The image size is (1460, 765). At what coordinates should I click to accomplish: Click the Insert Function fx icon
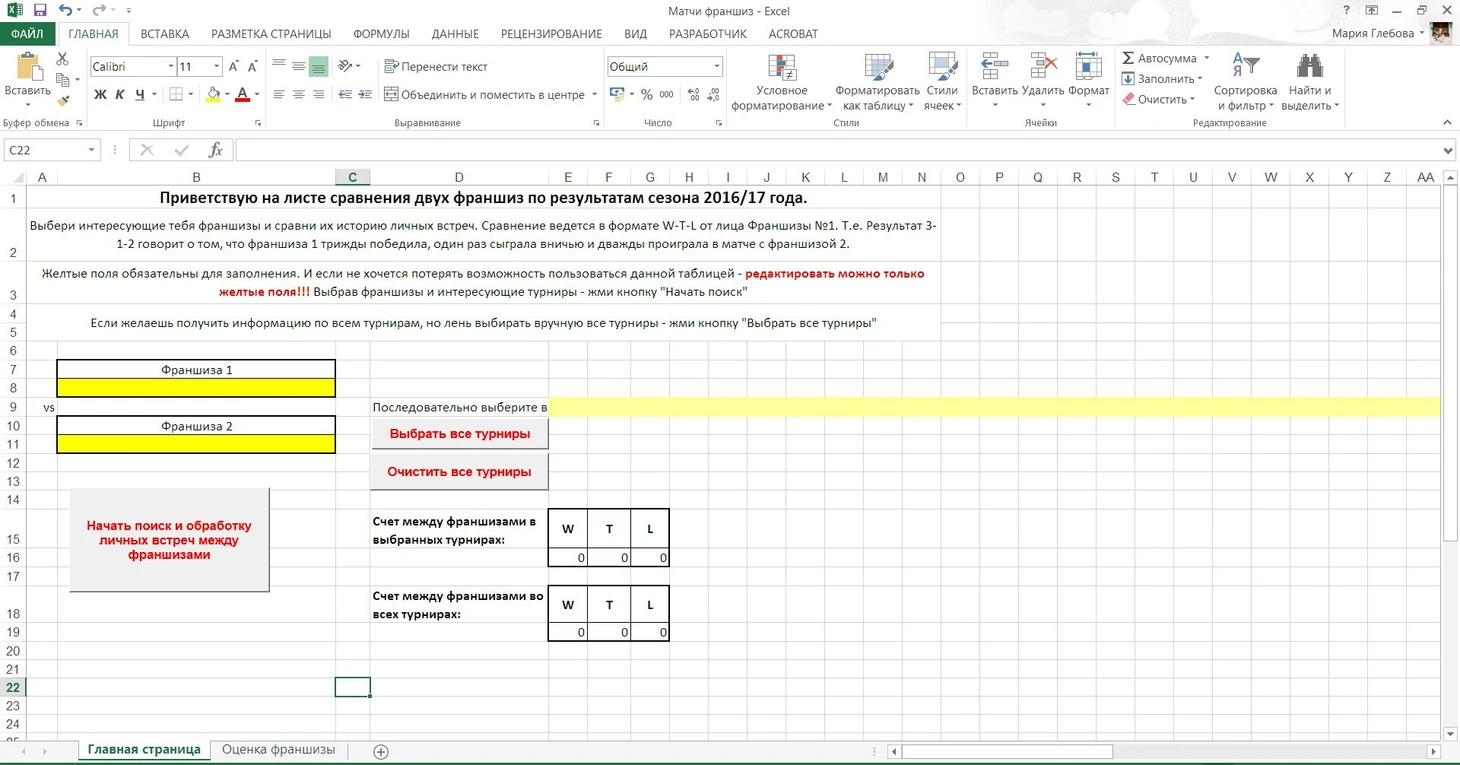(x=215, y=150)
